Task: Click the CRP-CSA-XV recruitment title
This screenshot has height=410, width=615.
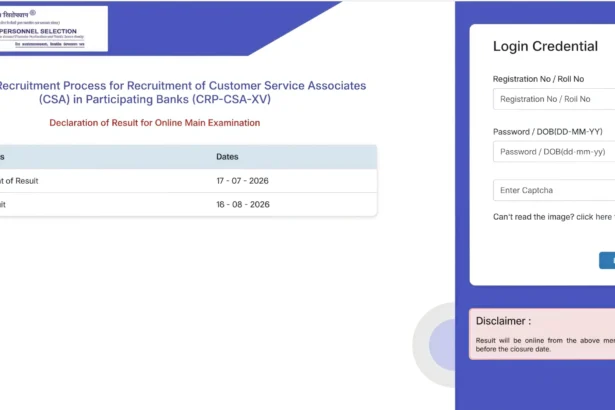Action: [x=182, y=92]
